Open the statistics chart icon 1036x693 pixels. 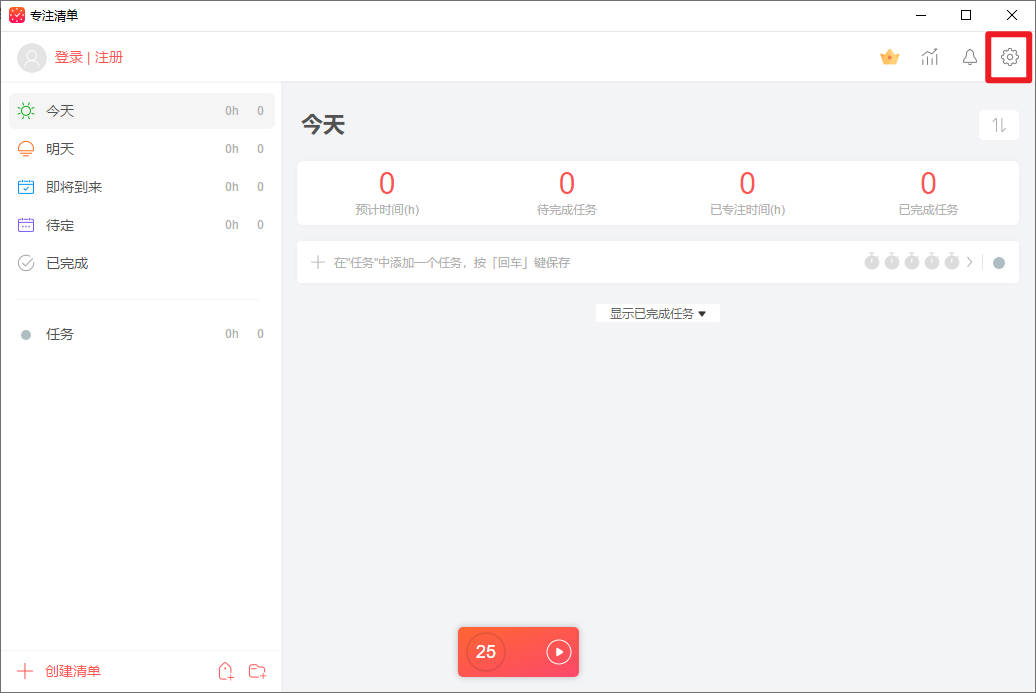[930, 57]
